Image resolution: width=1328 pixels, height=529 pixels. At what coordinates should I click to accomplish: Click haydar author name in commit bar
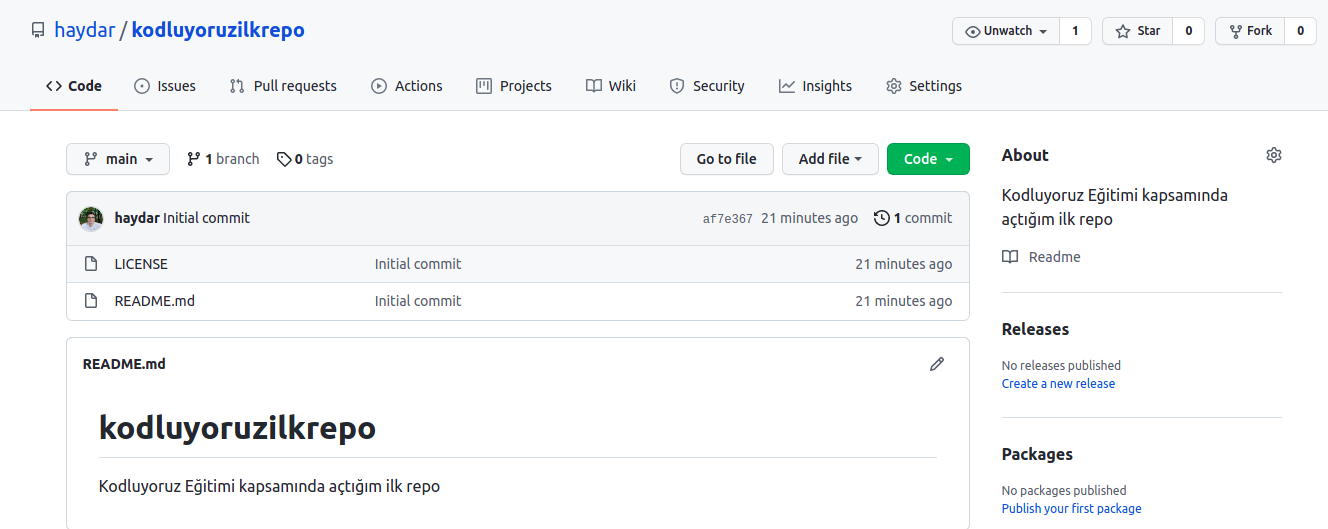click(137, 218)
